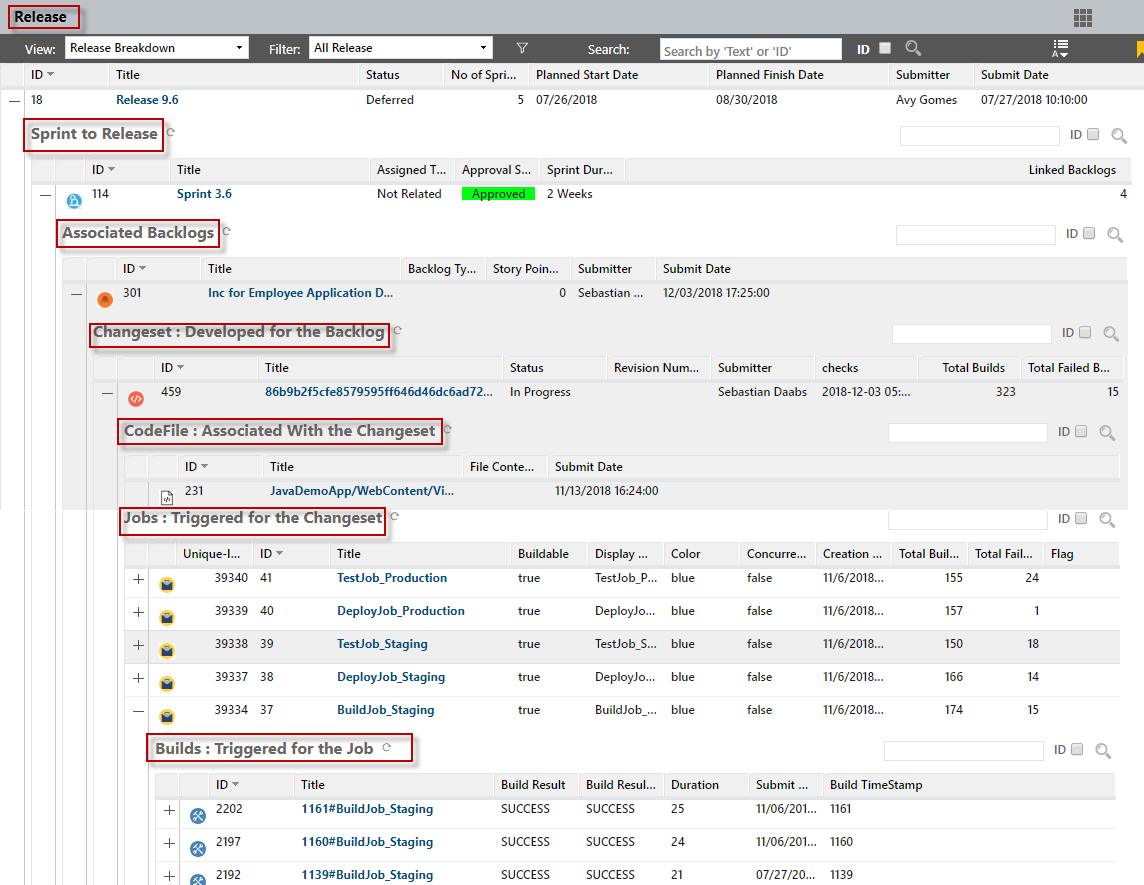Open the grid apps icon at top right
This screenshot has width=1144, height=885.
(1082, 17)
